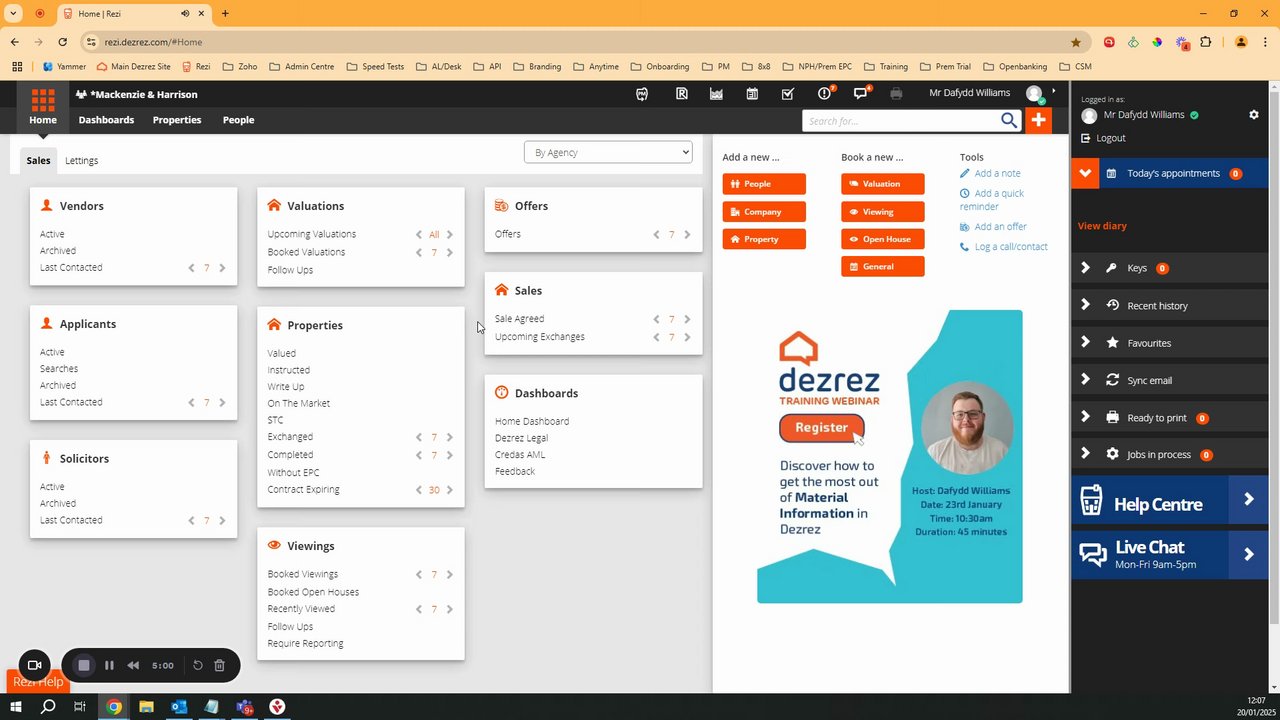Decrease Contract Expiring days with left arrow
The height and width of the screenshot is (720, 1280).
click(x=419, y=490)
